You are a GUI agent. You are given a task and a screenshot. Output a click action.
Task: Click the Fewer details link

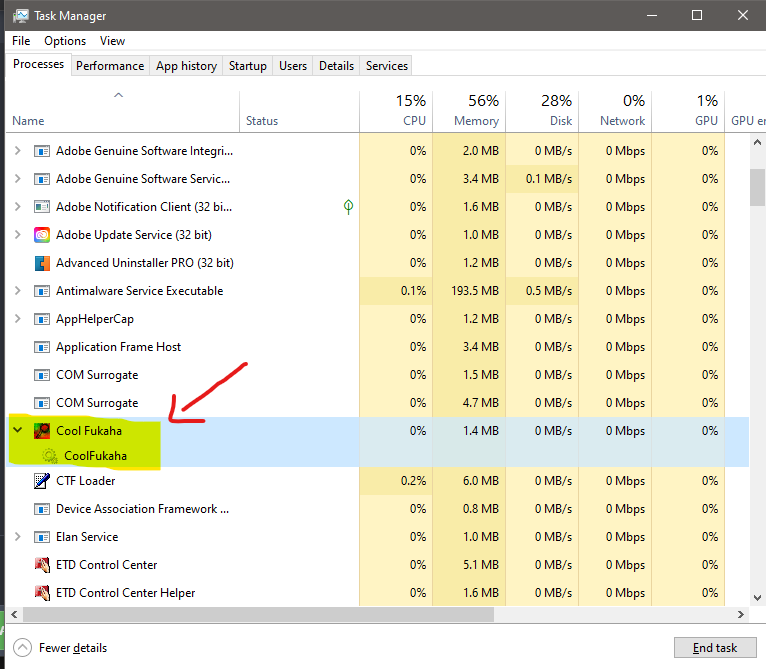73,648
